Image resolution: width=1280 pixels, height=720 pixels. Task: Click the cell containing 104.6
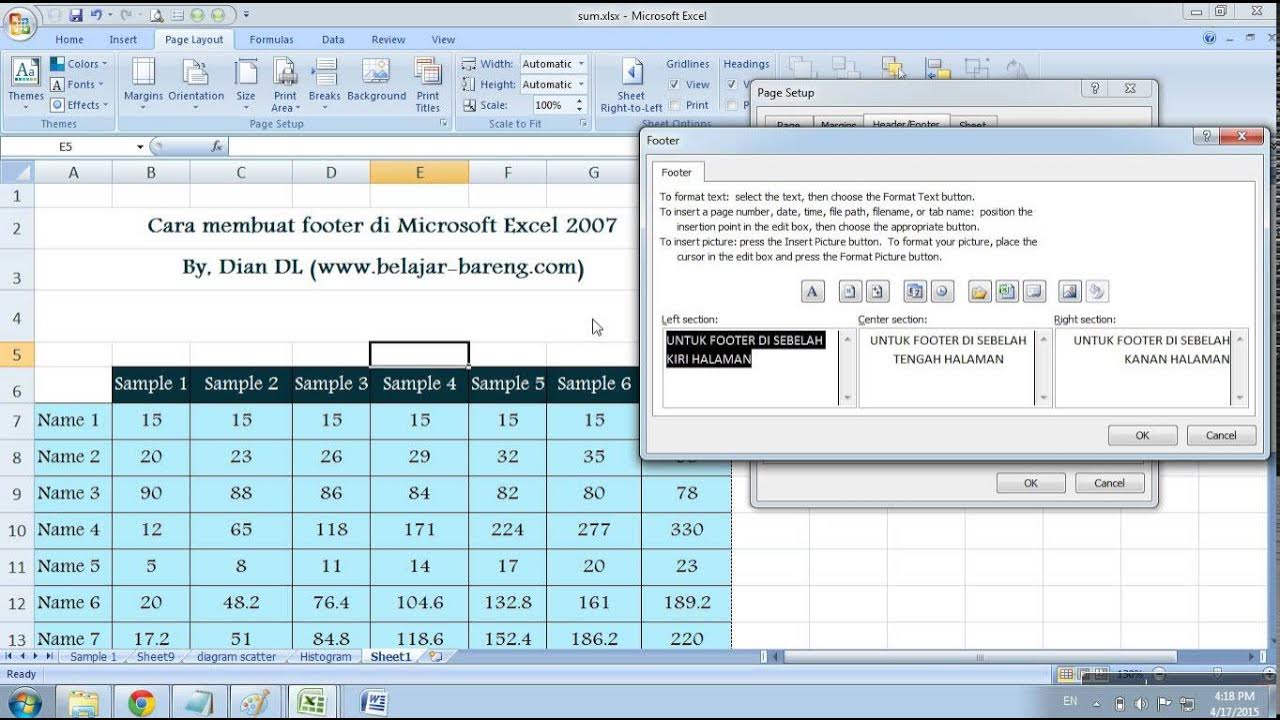coord(419,602)
